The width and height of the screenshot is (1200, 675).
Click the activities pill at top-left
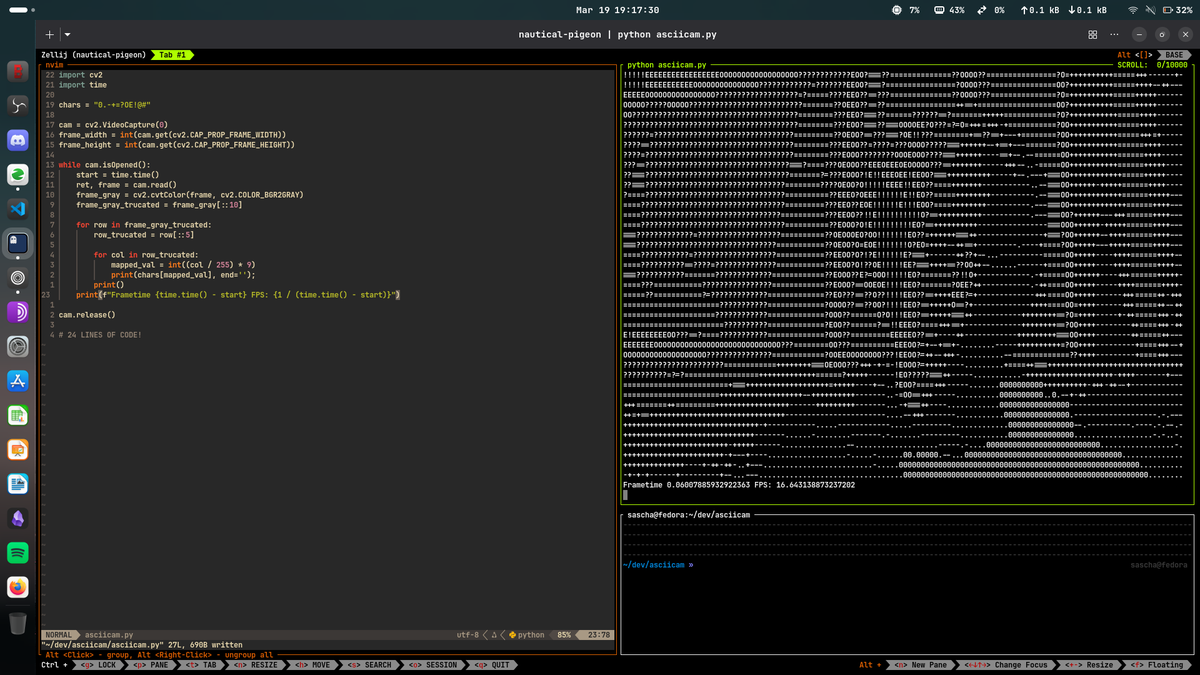19,9
